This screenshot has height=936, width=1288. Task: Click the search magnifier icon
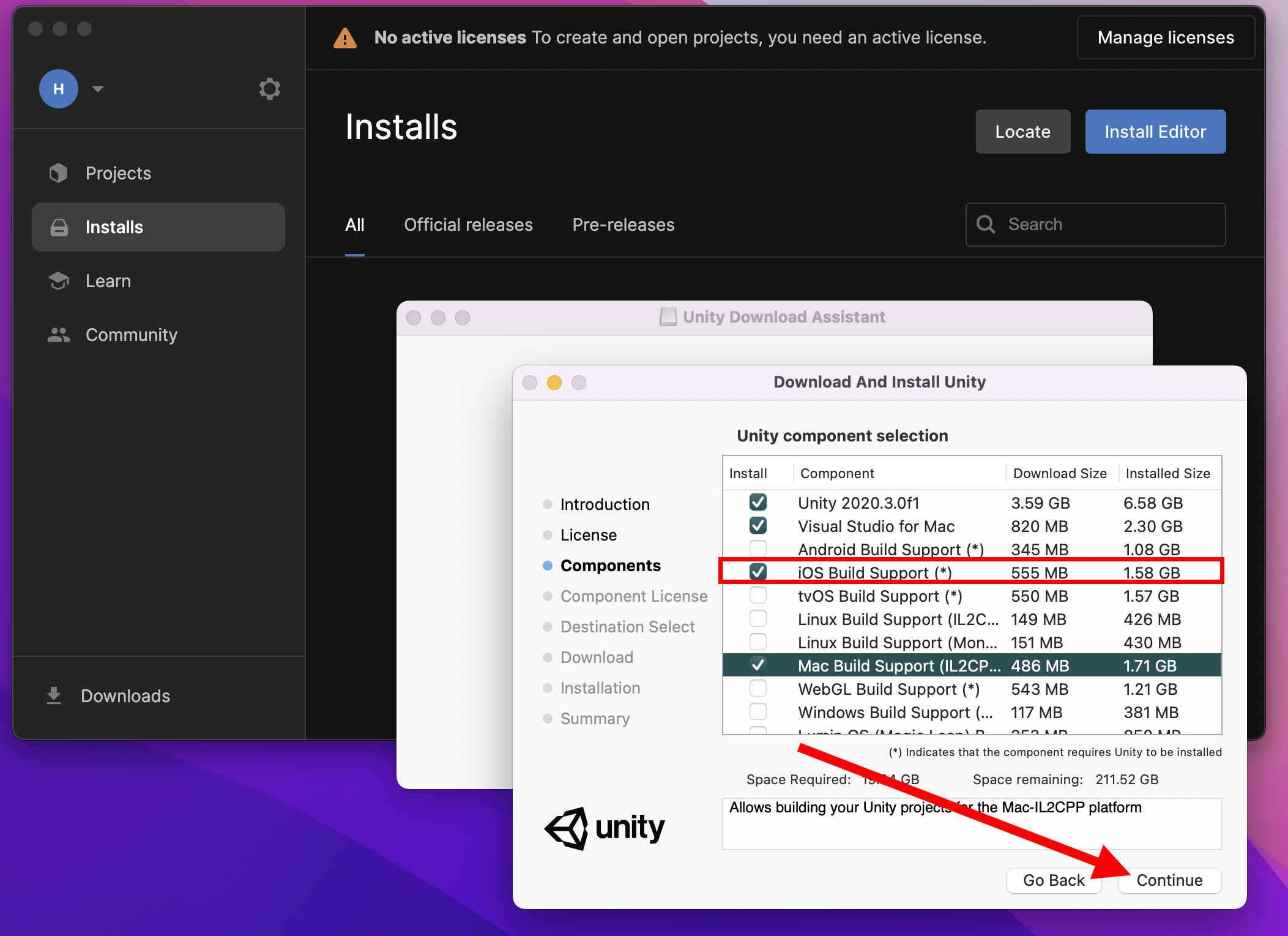point(986,225)
